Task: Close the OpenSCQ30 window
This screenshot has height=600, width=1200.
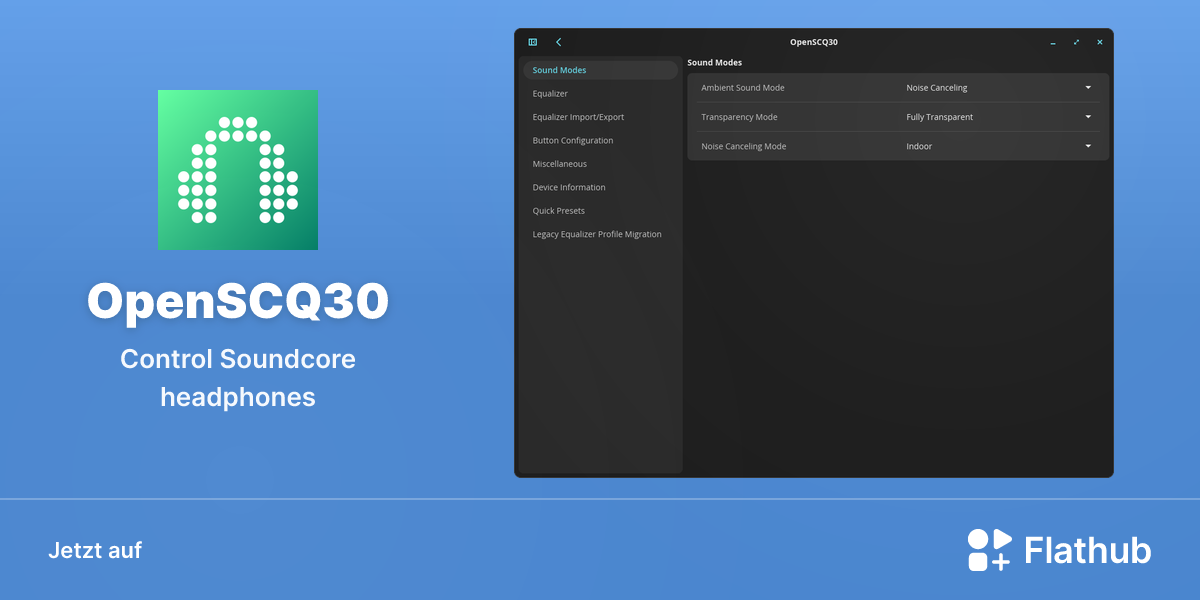Action: tap(1100, 42)
